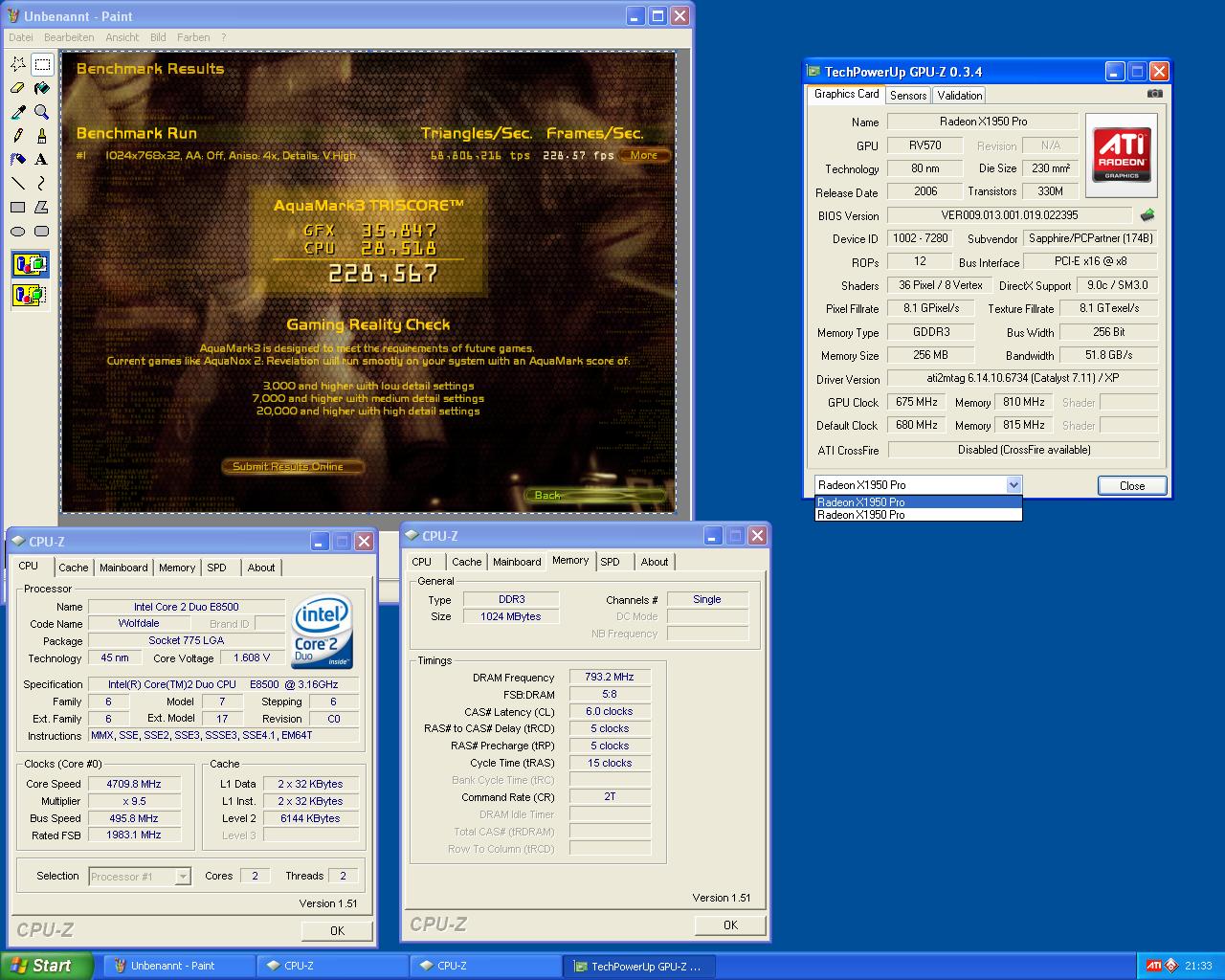Screen dimensions: 1225x980
Task: Pick the Airbrush spray tool
Action: tap(17, 160)
